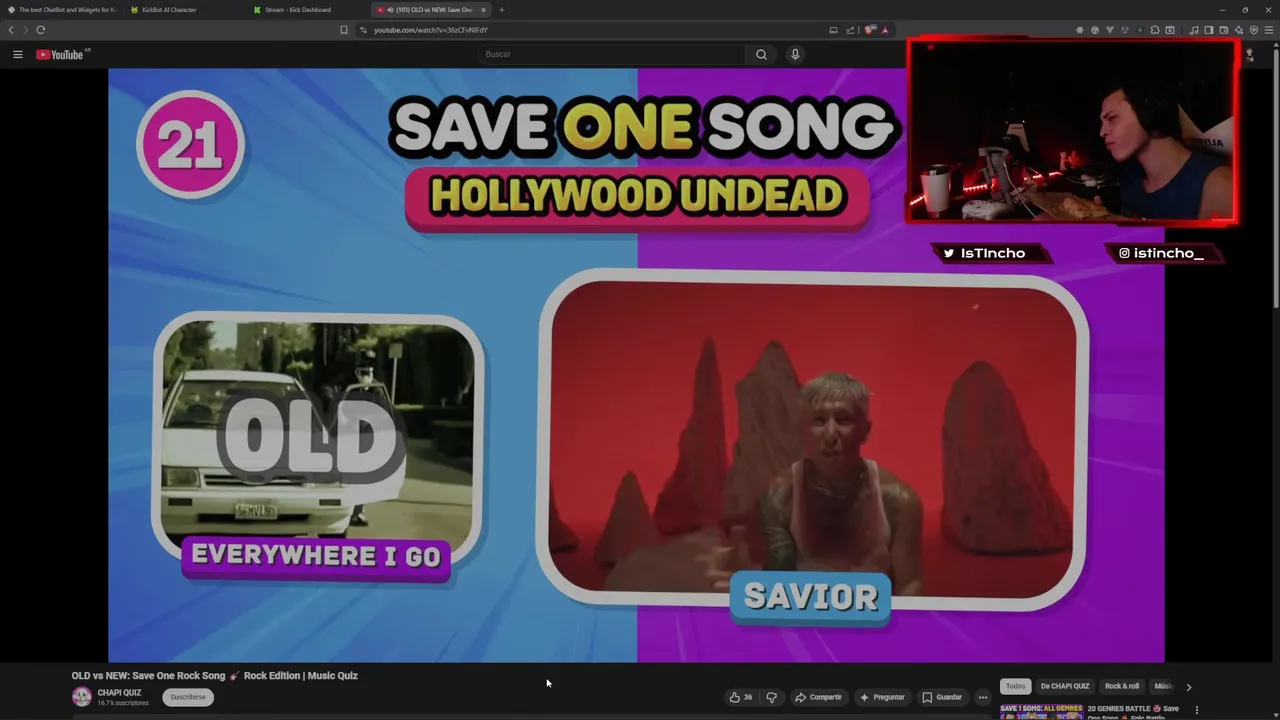Go back with the browser back arrow
Screen dimensions: 1280x720
click(x=11, y=30)
